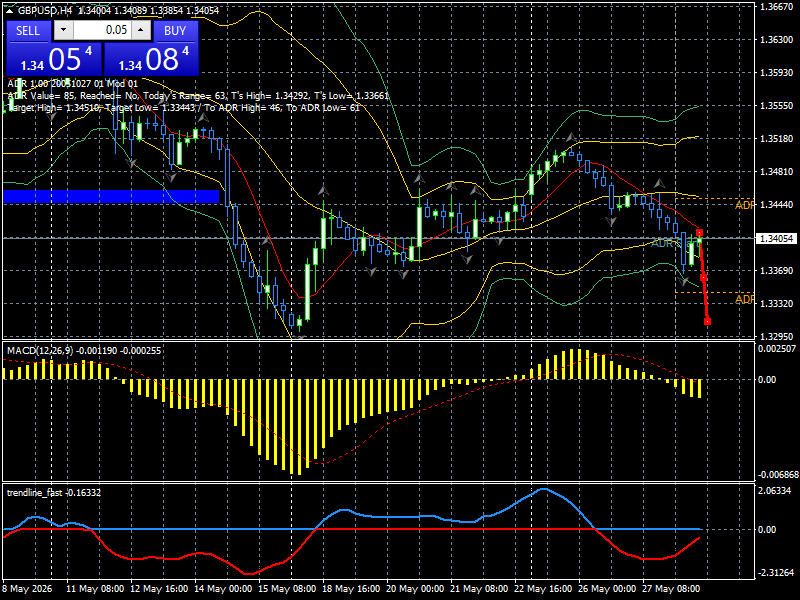Click the MACD scale value 0.002507
Viewport: 800px width, 600px height.
pos(777,349)
